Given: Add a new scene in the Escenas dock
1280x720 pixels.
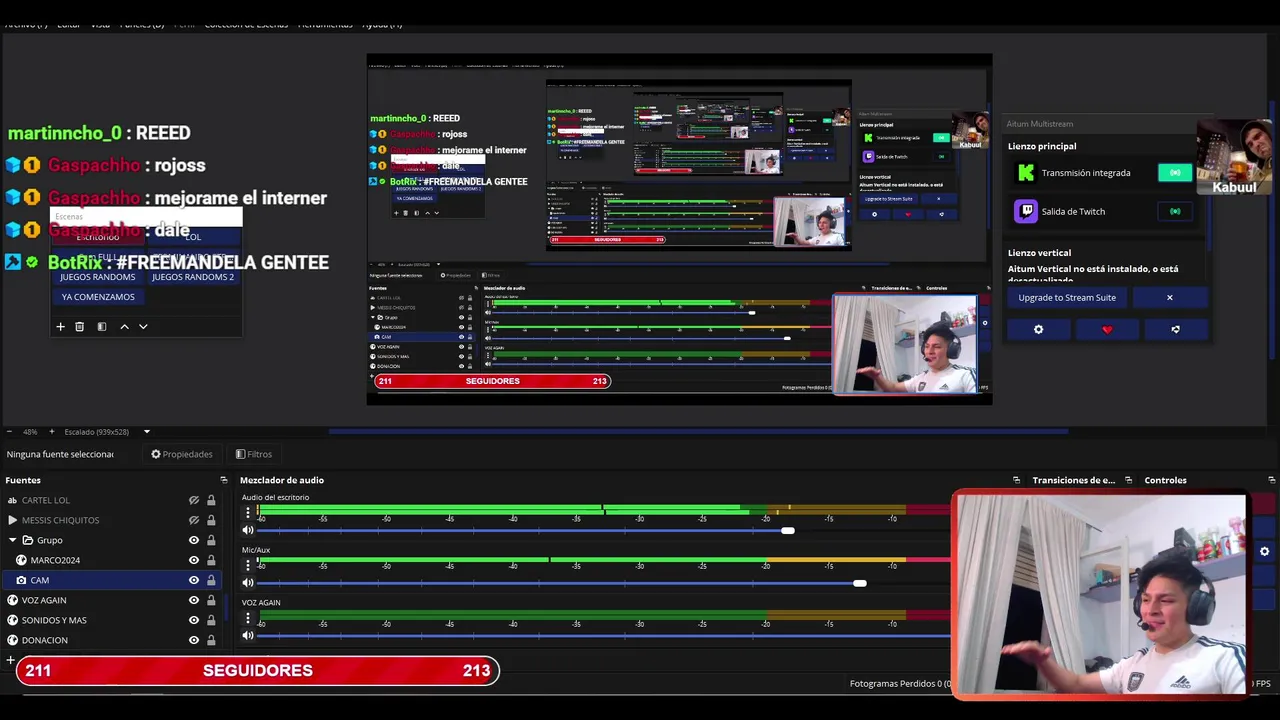Looking at the screenshot, I should pyautogui.click(x=60, y=327).
